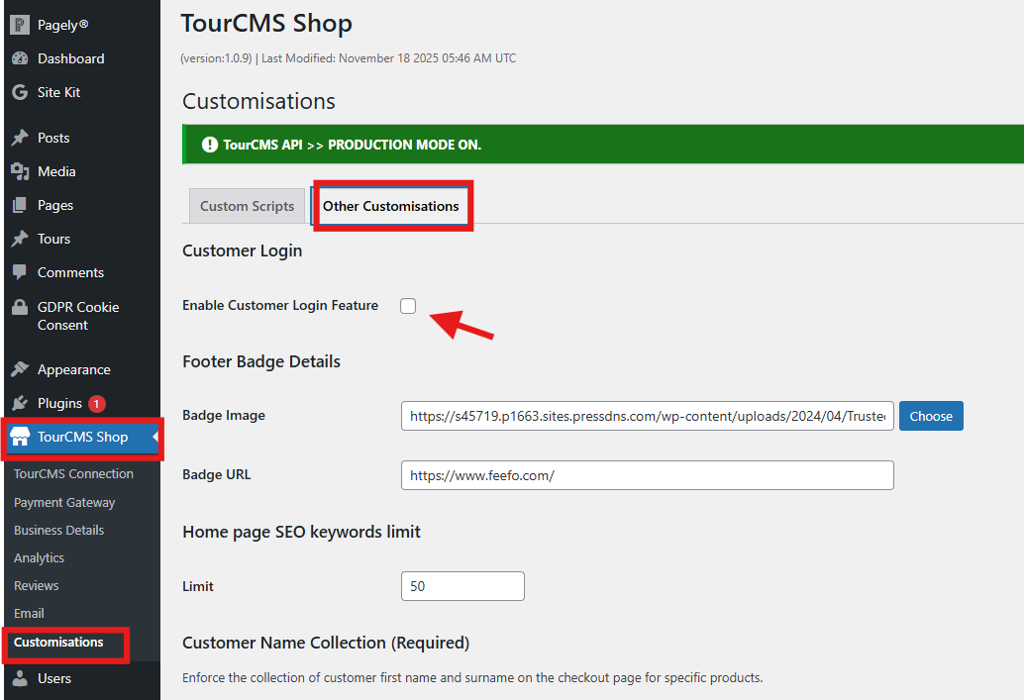The width and height of the screenshot is (1024, 700).
Task: Click the Media library icon
Action: (x=20, y=172)
